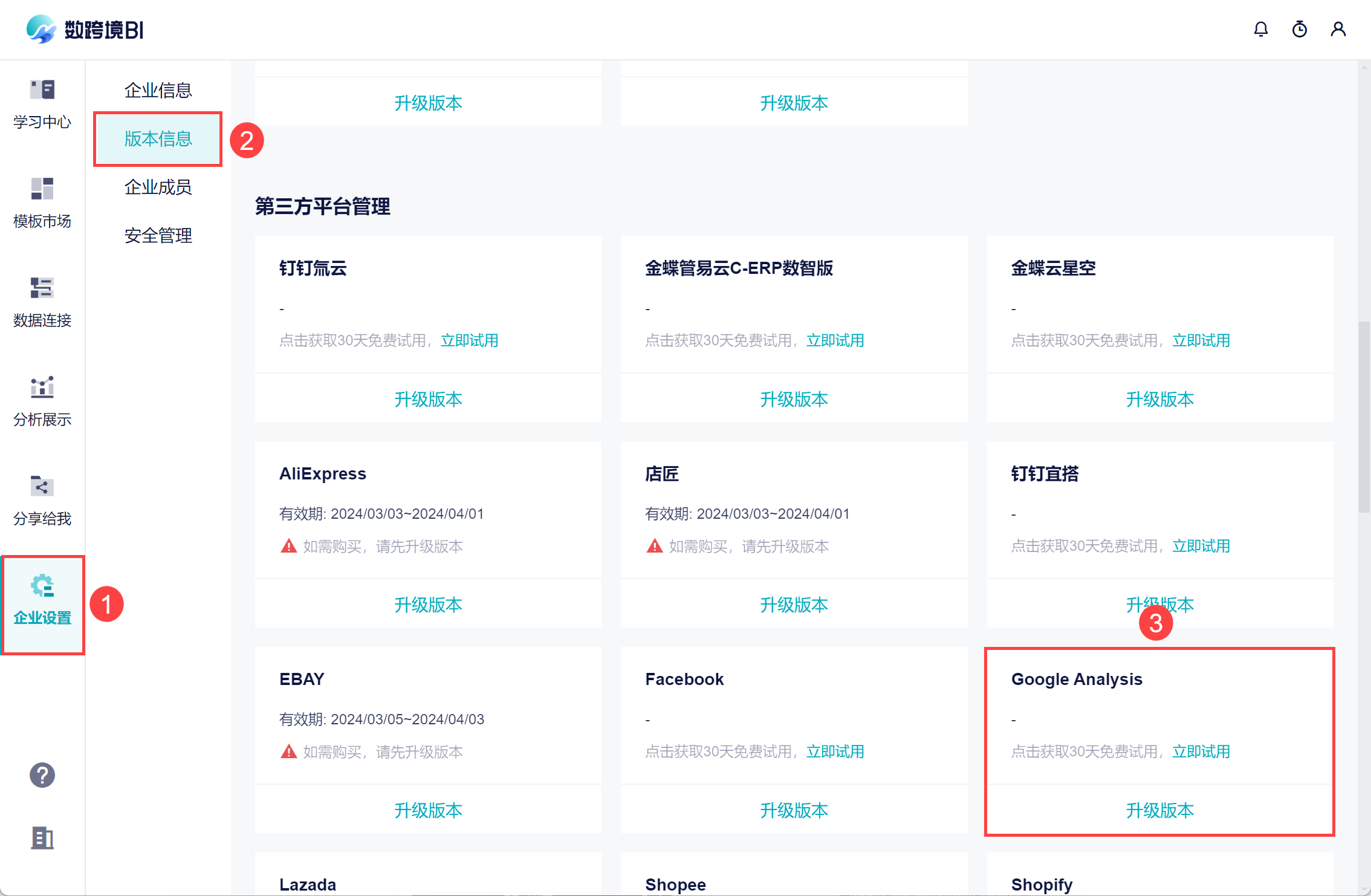Go to 模板市场 sidebar icon
Screen dimensions: 1371x896
[x=42, y=203]
